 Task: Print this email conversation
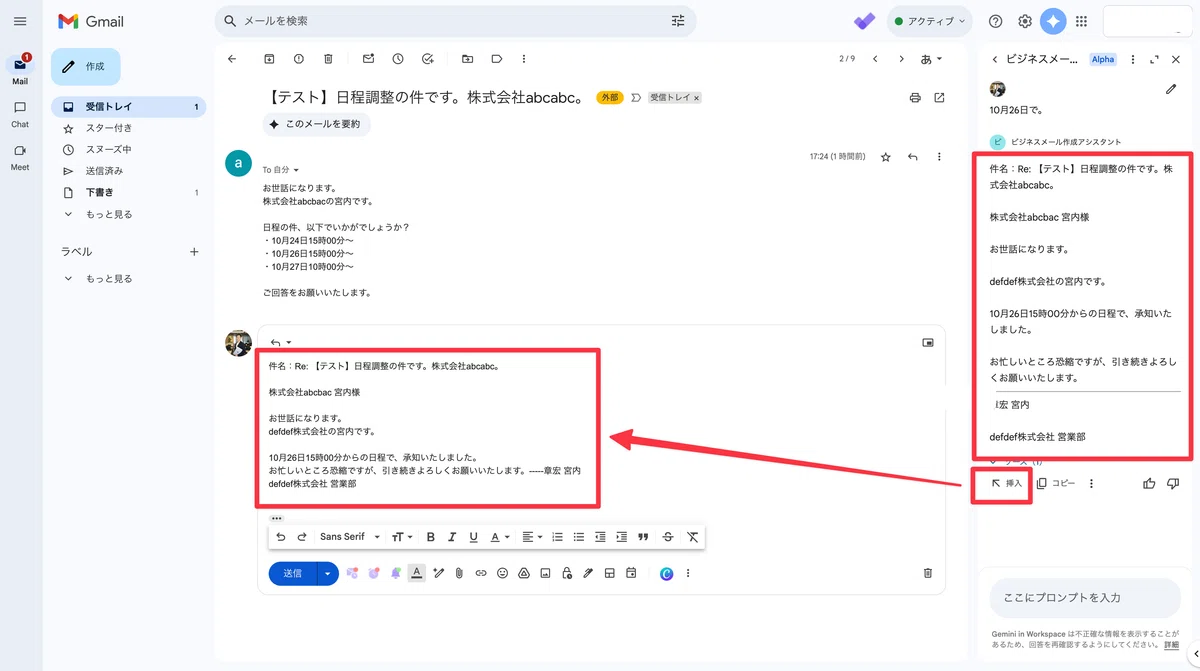[x=914, y=98]
